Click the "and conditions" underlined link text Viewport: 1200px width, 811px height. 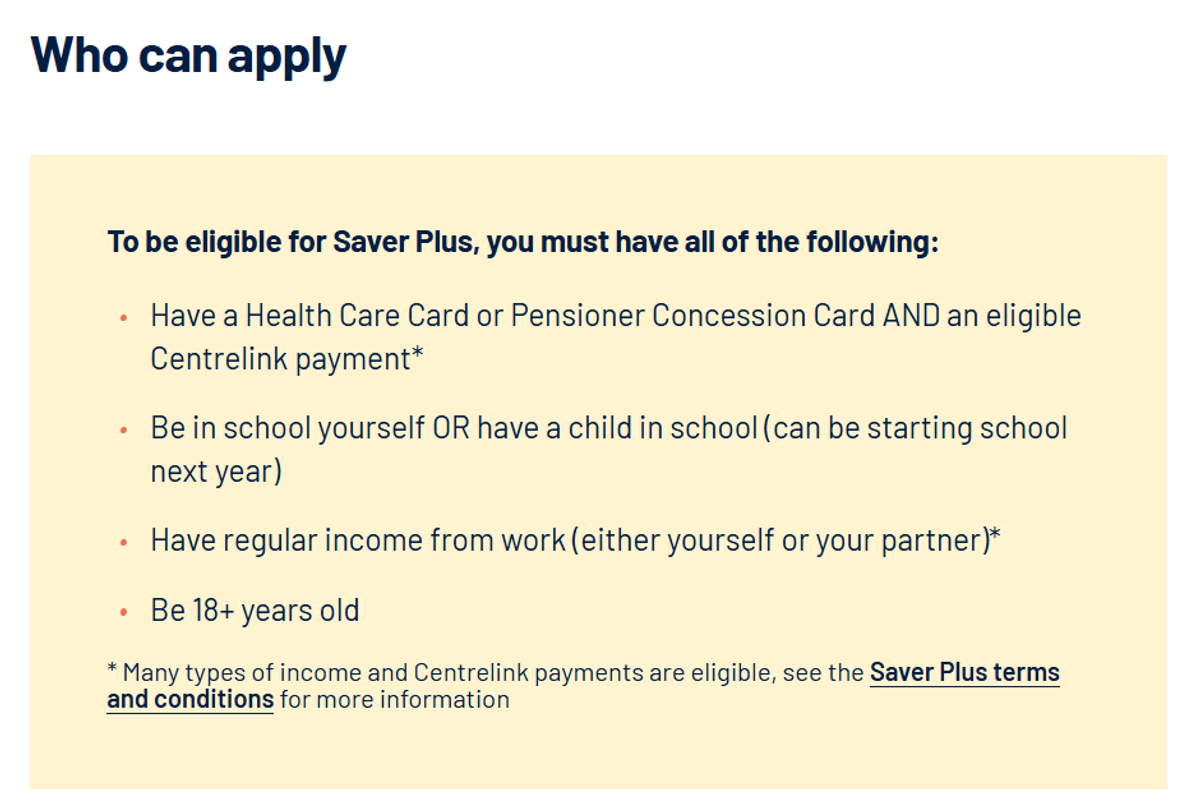(190, 699)
